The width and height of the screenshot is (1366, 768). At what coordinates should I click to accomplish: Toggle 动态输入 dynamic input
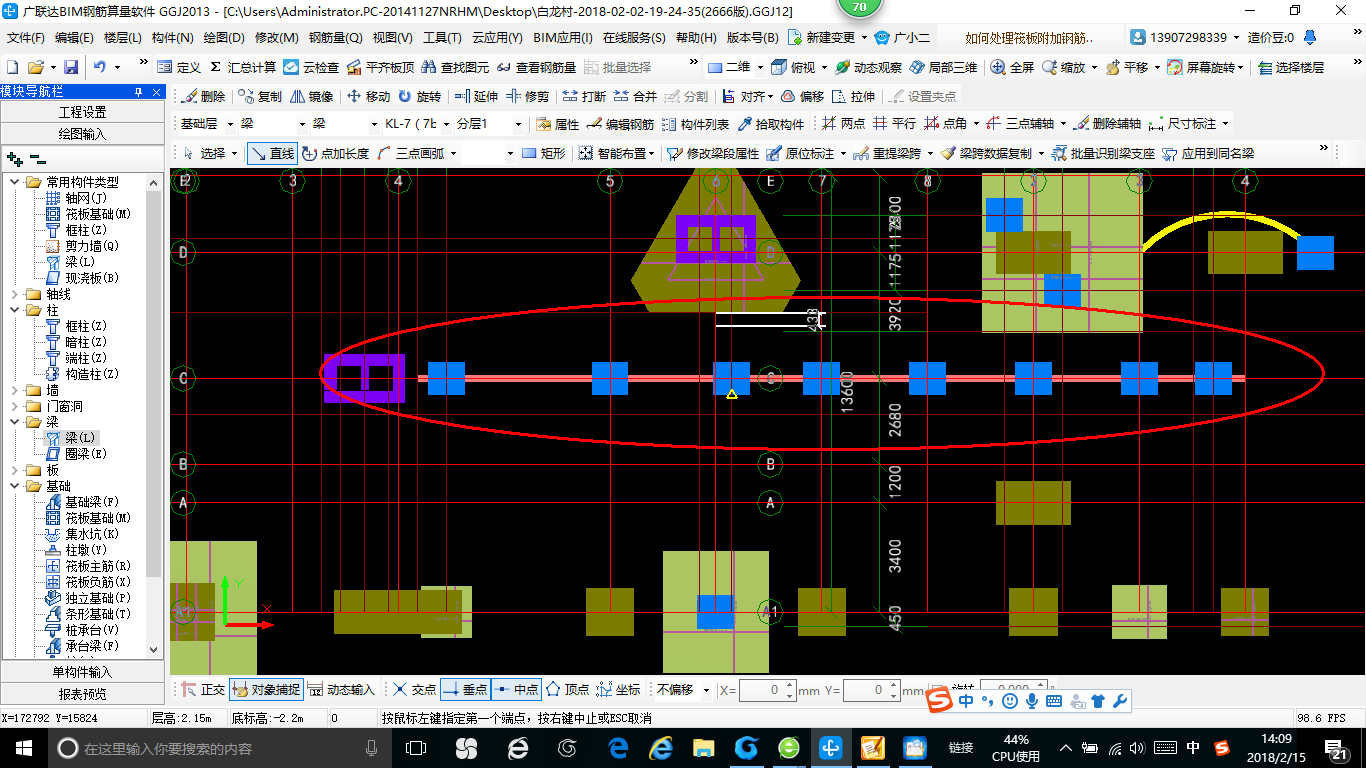(340, 690)
